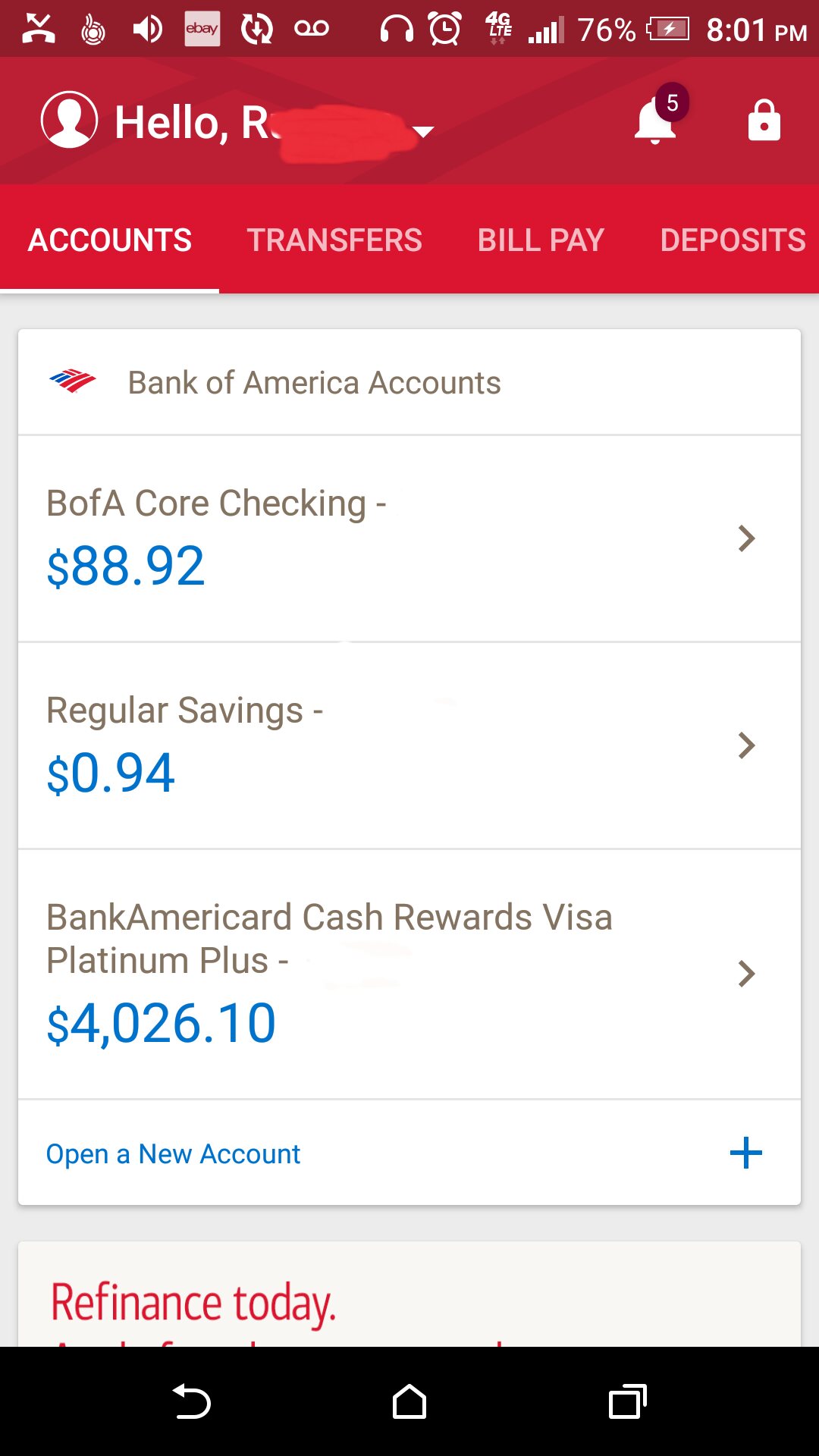Open notifications bell with 5 alerts
Screen dimensions: 819x1456
pyautogui.click(x=655, y=120)
